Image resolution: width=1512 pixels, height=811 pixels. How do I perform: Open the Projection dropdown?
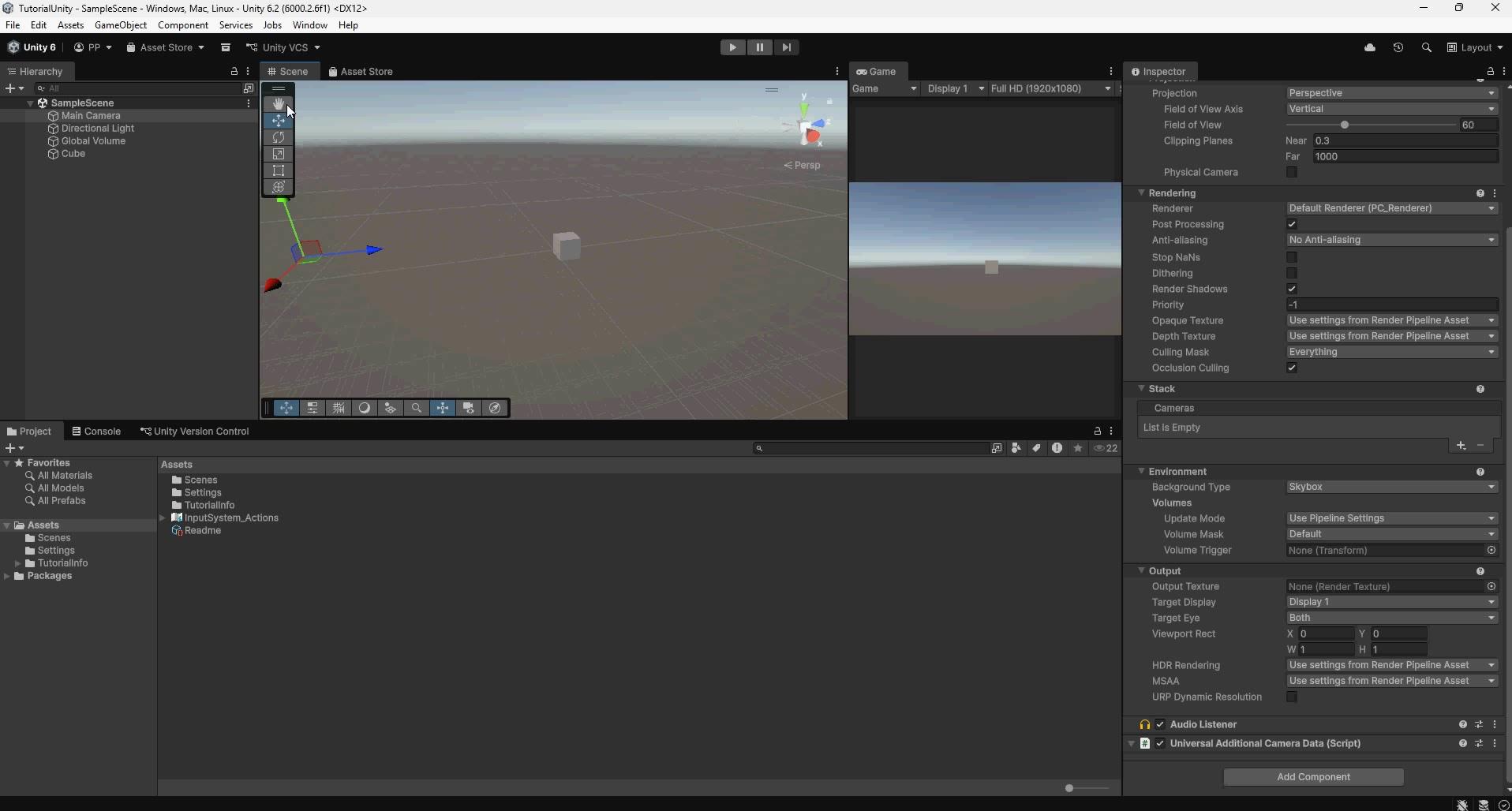[x=1392, y=93]
